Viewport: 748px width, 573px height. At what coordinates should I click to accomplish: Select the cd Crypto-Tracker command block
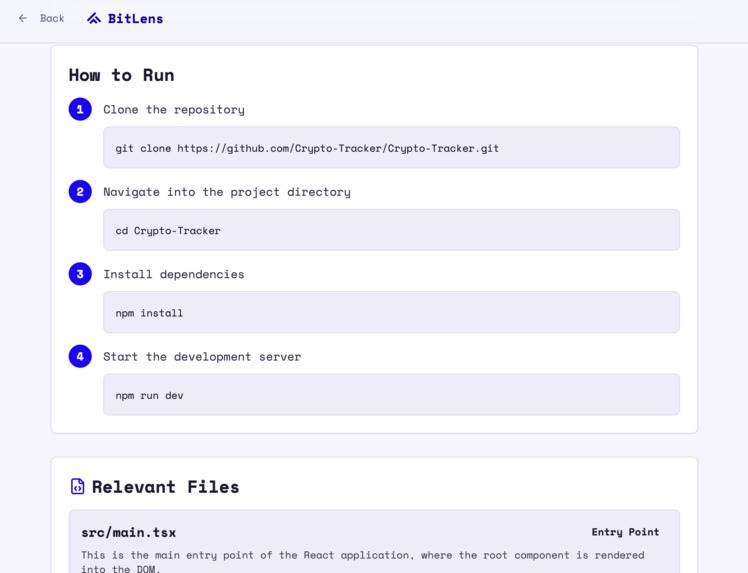click(391, 230)
